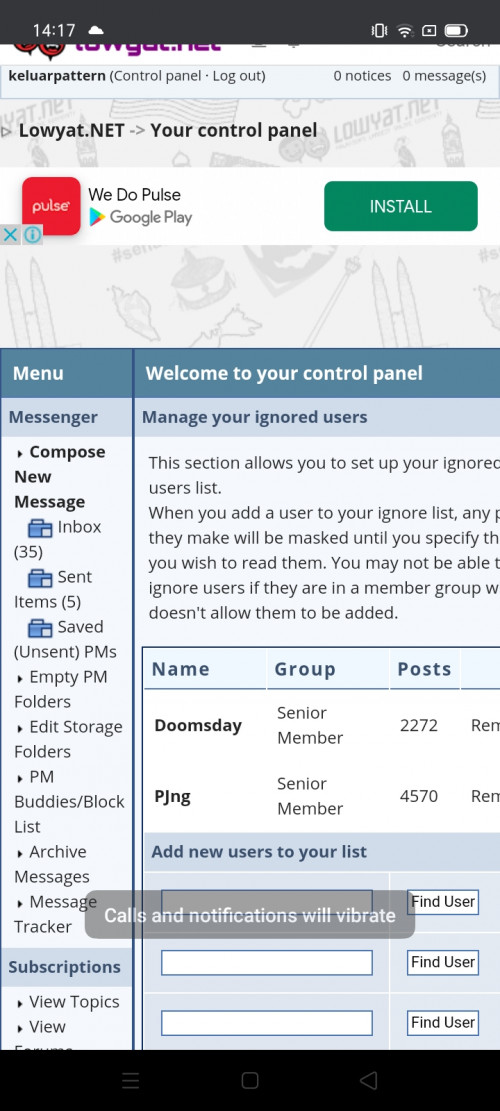This screenshot has width=500, height=1111.
Task: Focus the first add-user text field
Action: (x=266, y=902)
